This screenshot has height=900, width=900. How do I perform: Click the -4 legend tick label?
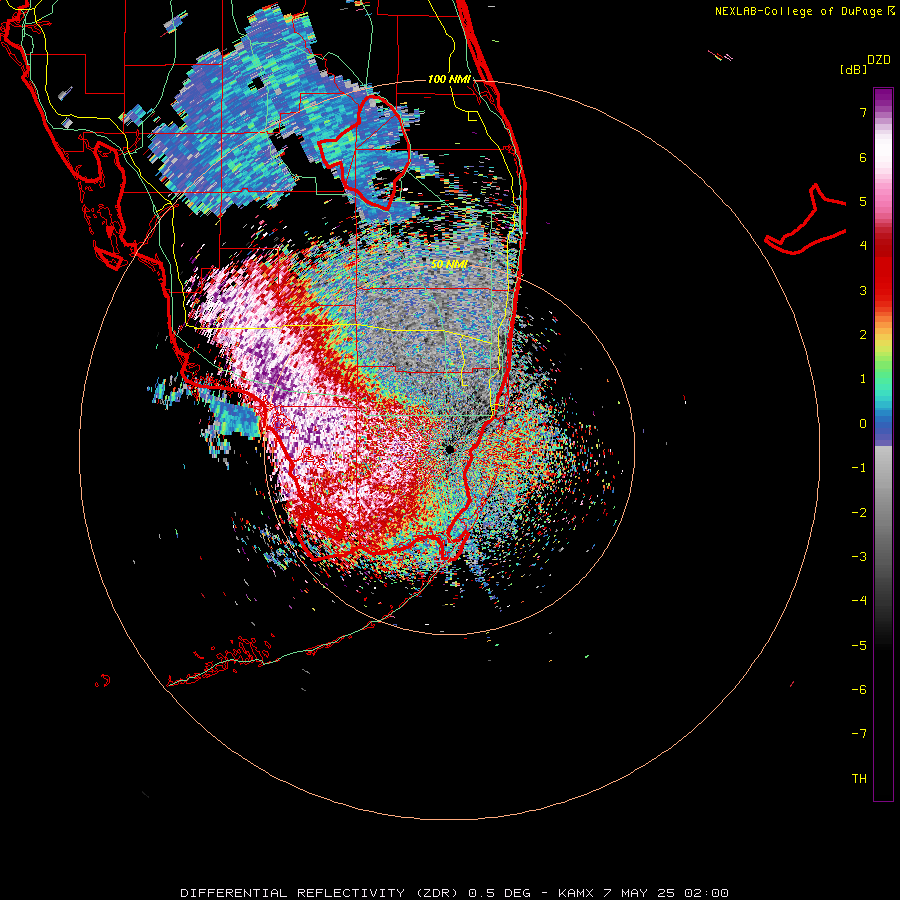pyautogui.click(x=859, y=600)
